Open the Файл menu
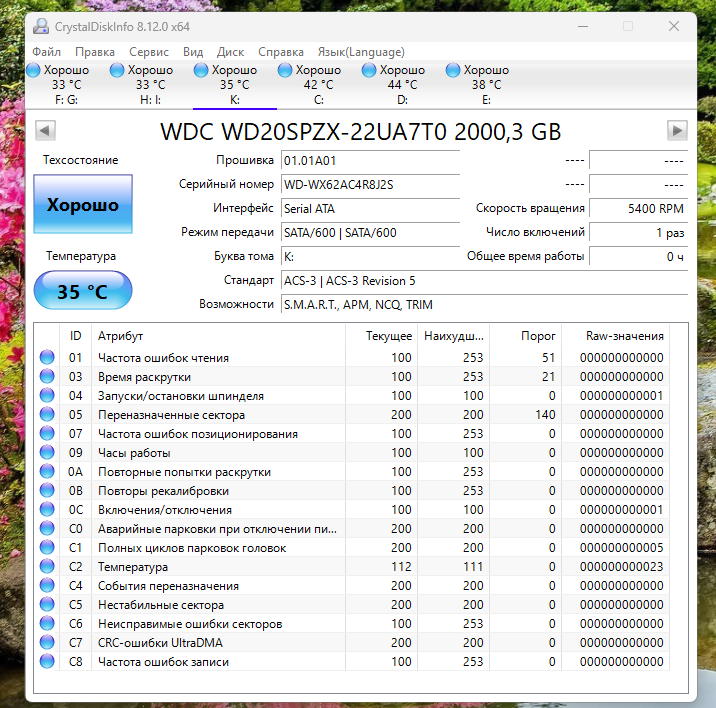The height and width of the screenshot is (708, 716). (x=46, y=52)
